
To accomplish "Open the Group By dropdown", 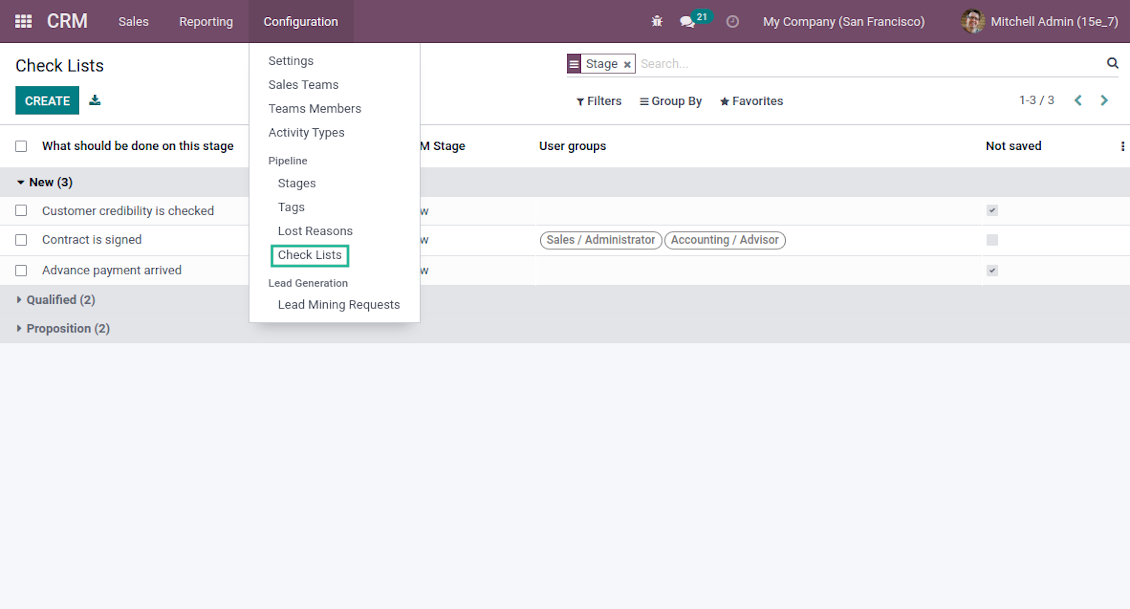I will 670,101.
